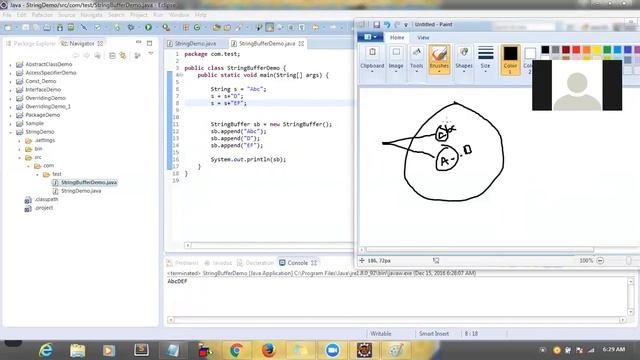Pick the red color from Paint palette
The width and height of the screenshot is (640, 360).
click(576, 50)
